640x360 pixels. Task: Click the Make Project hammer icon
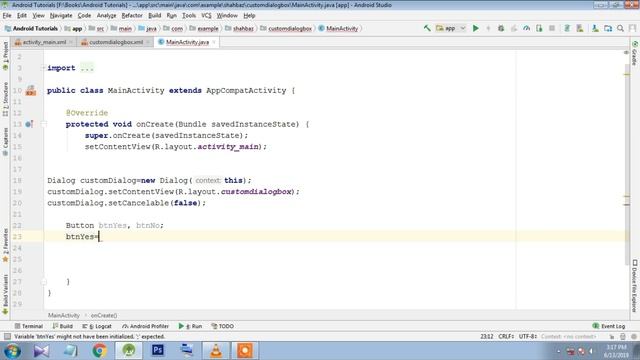pyautogui.click(x=427, y=28)
